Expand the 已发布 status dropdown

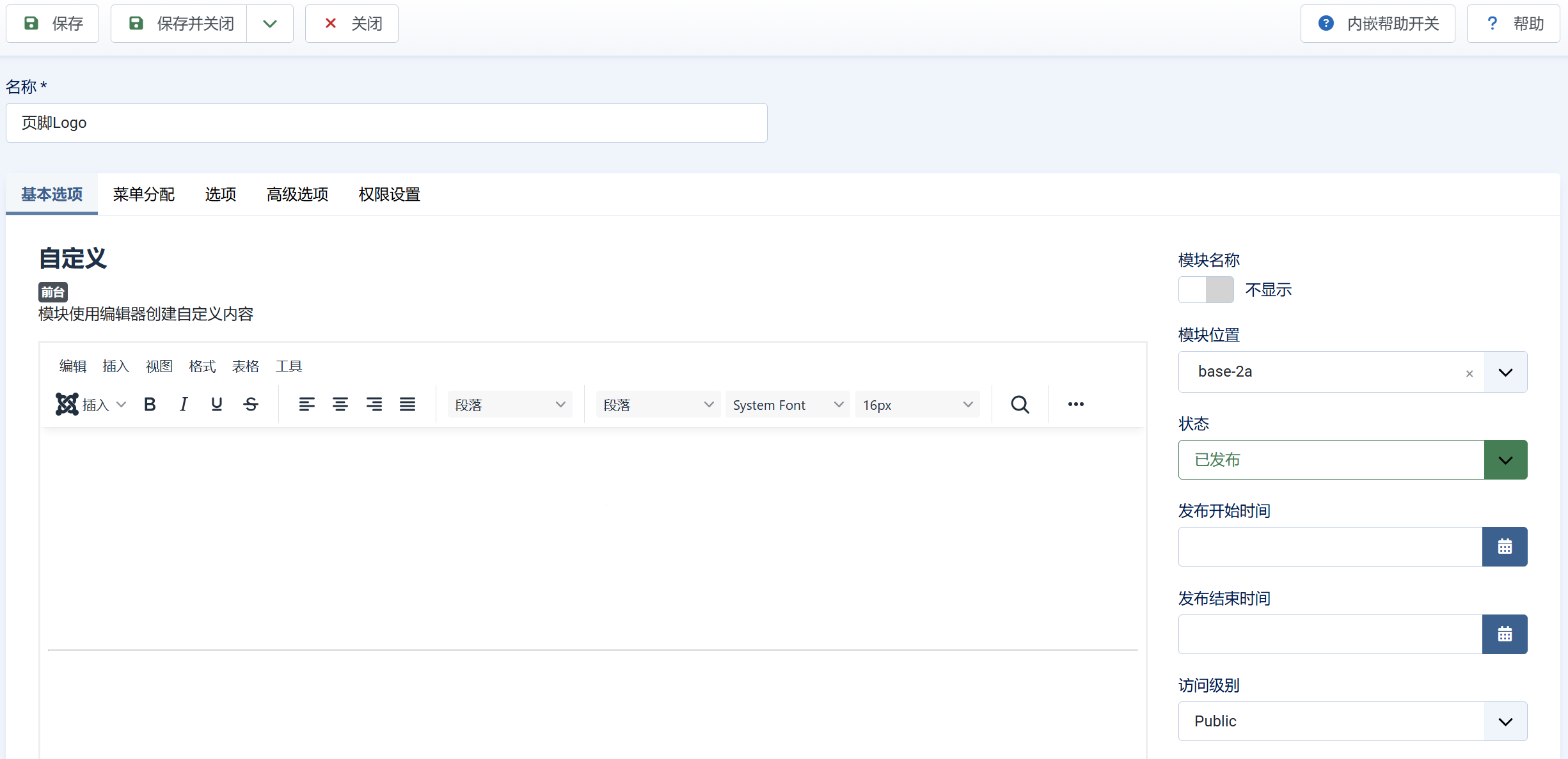[1505, 460]
